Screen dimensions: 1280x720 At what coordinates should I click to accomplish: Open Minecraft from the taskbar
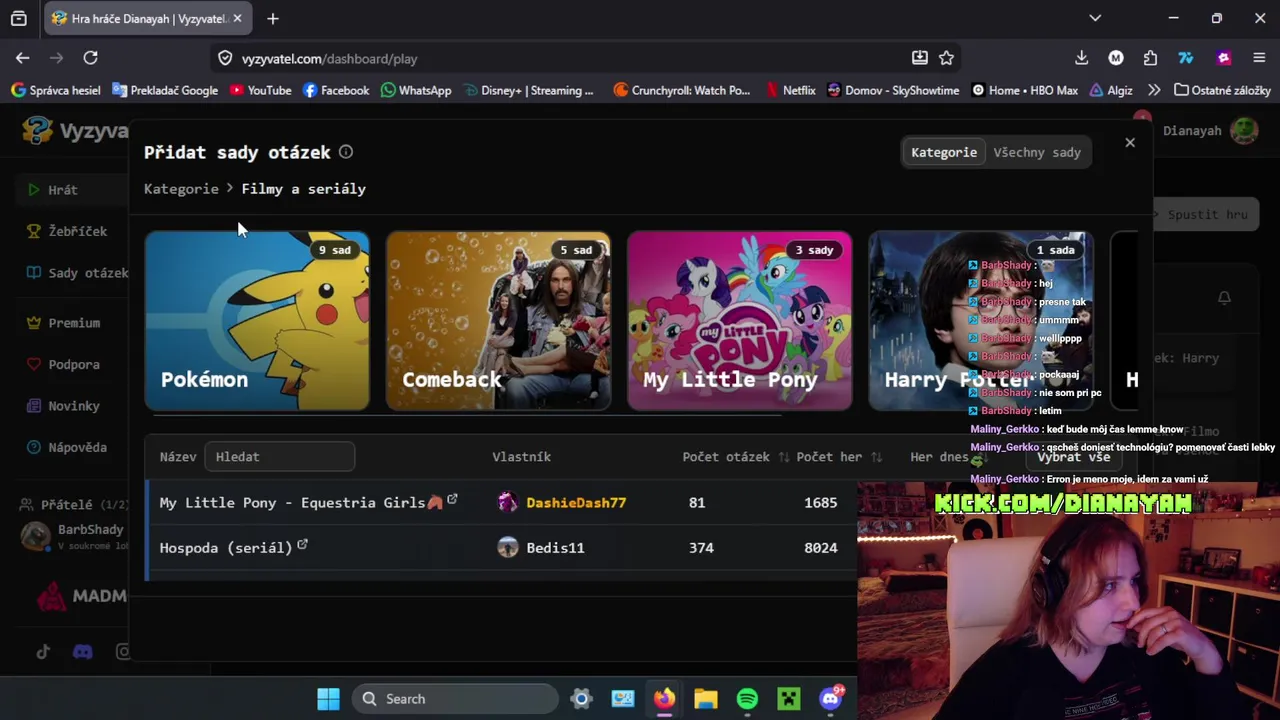pos(789,699)
